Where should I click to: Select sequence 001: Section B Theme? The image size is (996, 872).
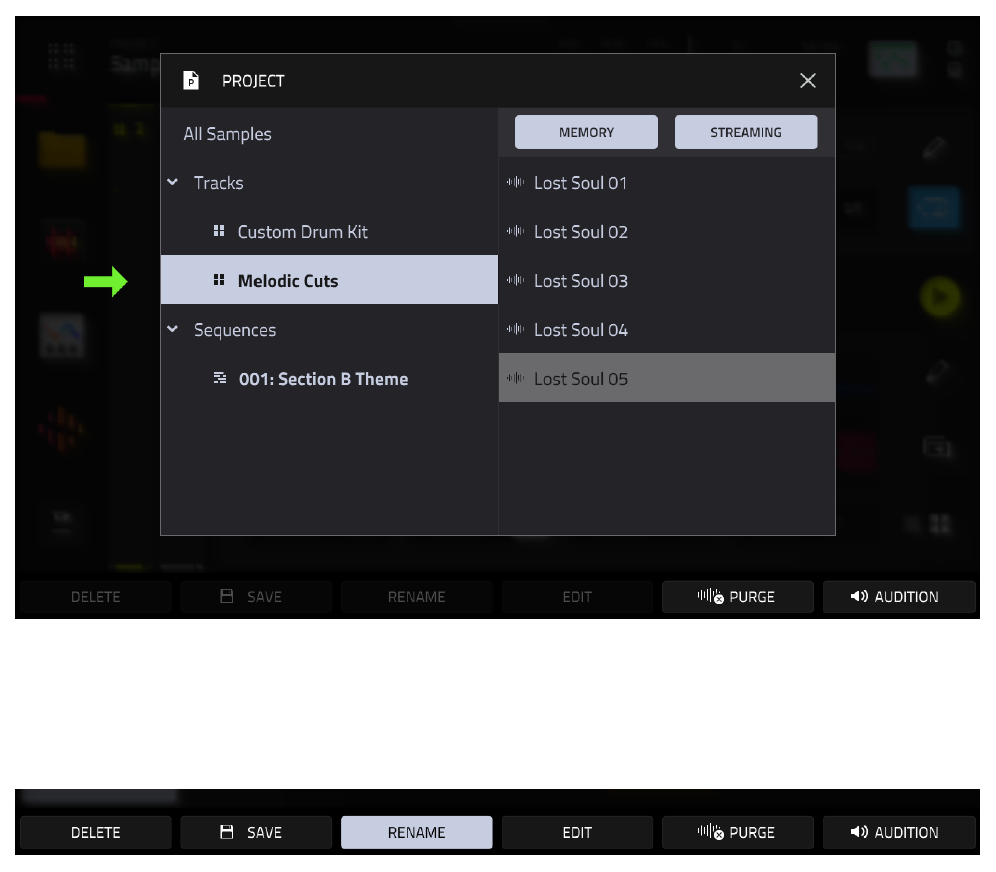329,379
